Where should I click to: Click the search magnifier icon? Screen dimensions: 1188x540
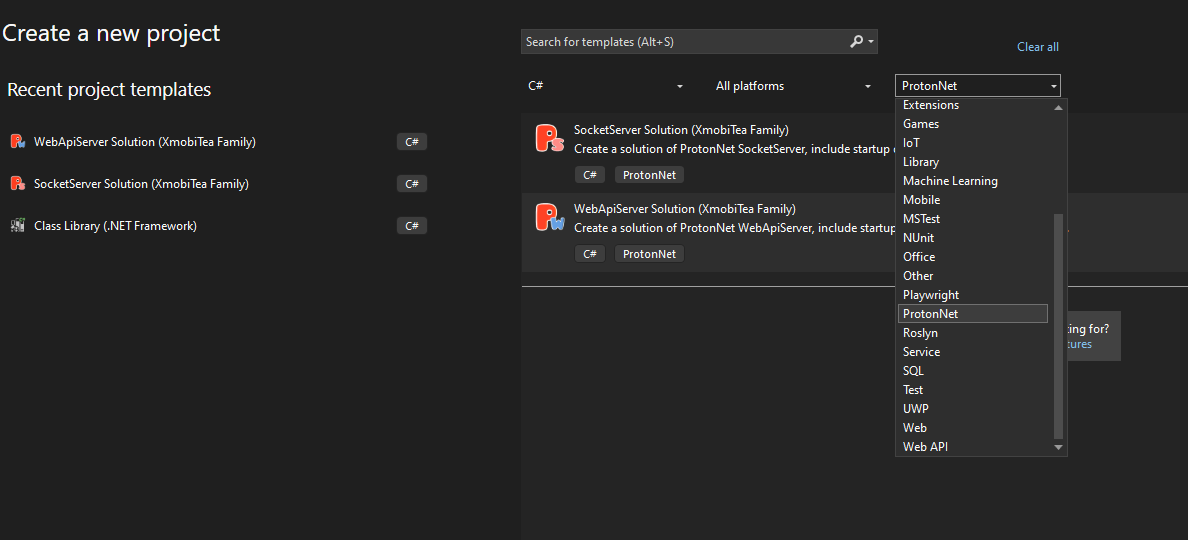[x=856, y=42]
